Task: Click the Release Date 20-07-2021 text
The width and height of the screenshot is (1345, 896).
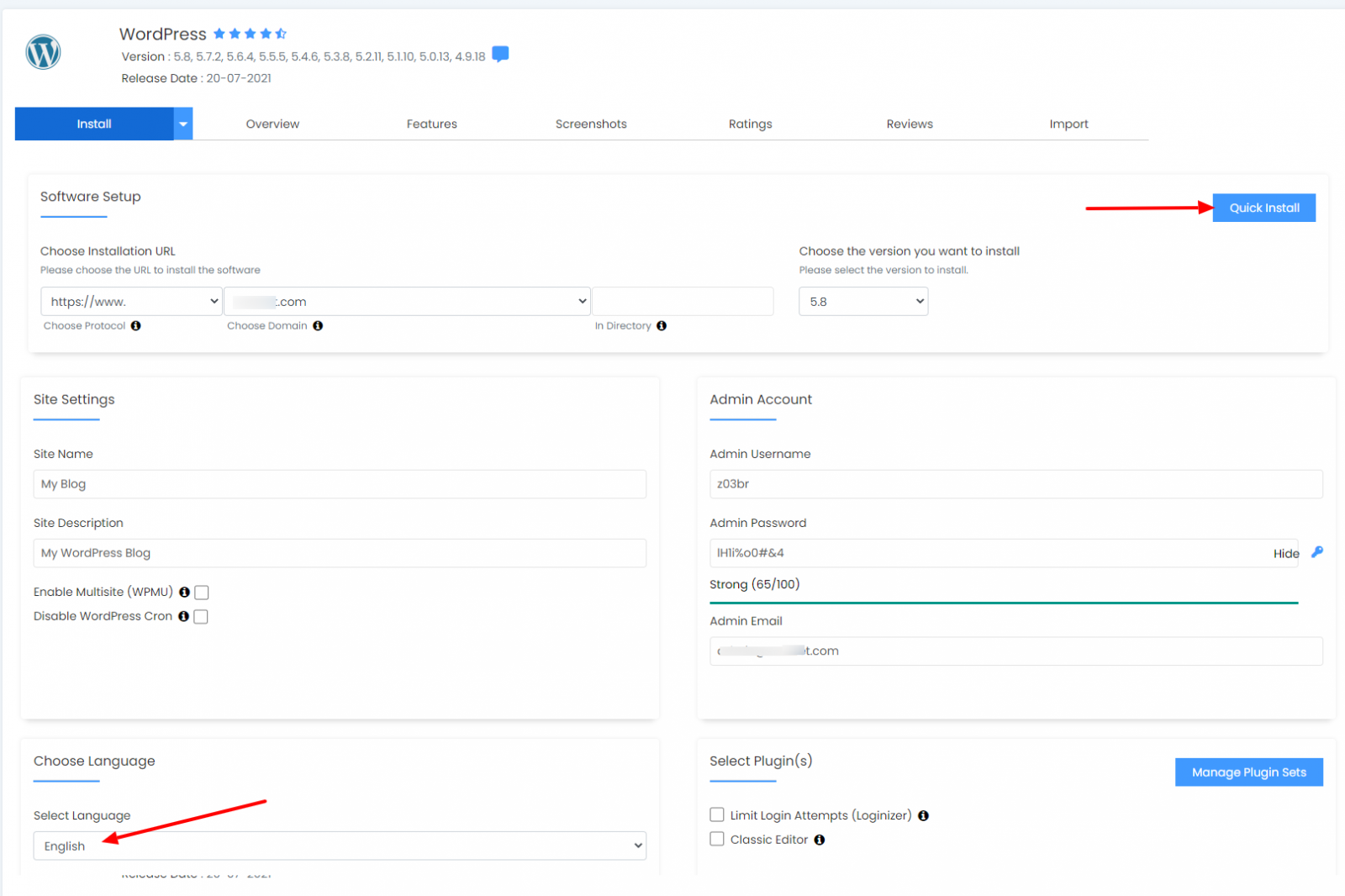Action: click(x=197, y=78)
